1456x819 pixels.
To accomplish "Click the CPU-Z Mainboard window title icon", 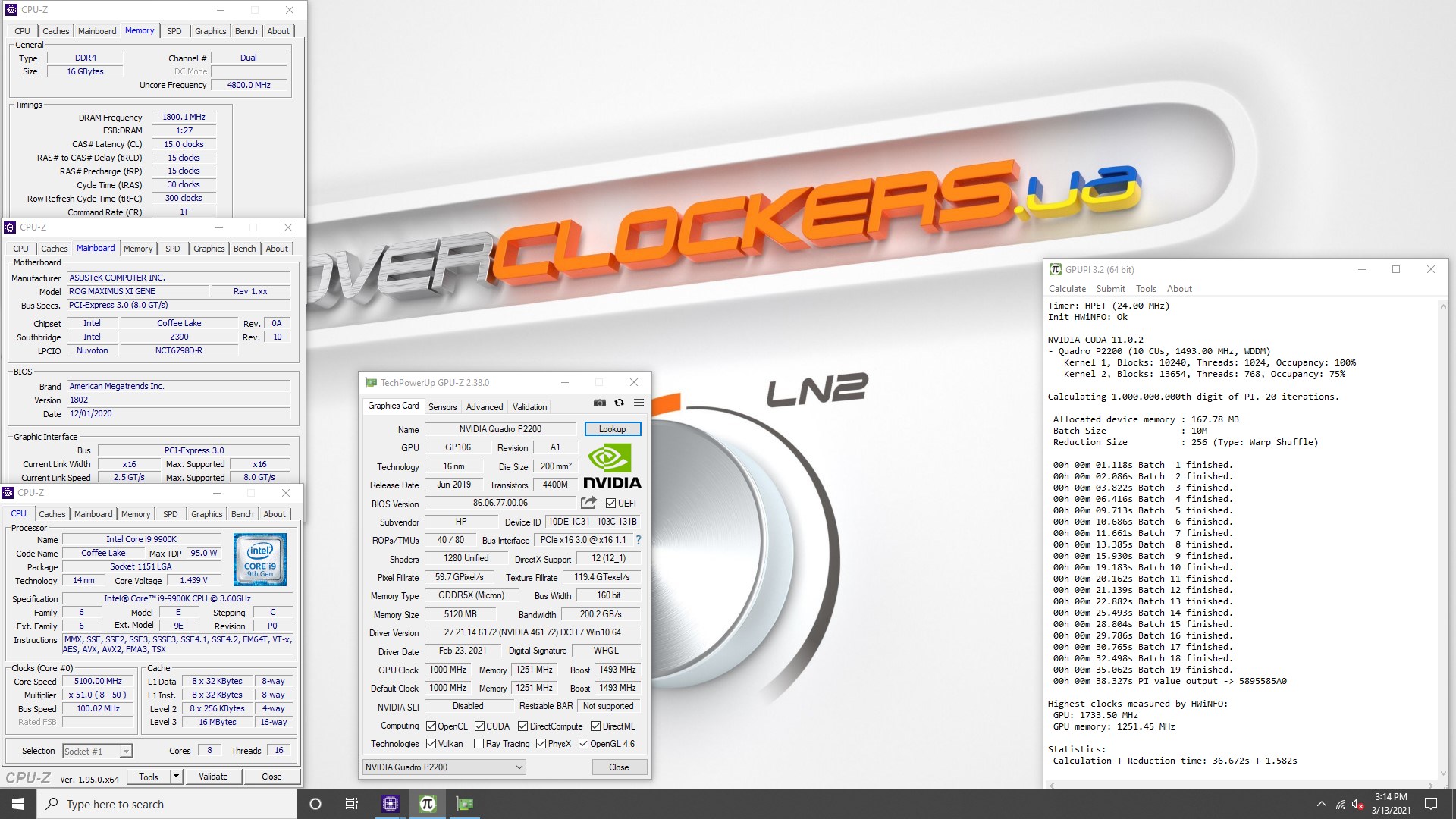I will 10,227.
